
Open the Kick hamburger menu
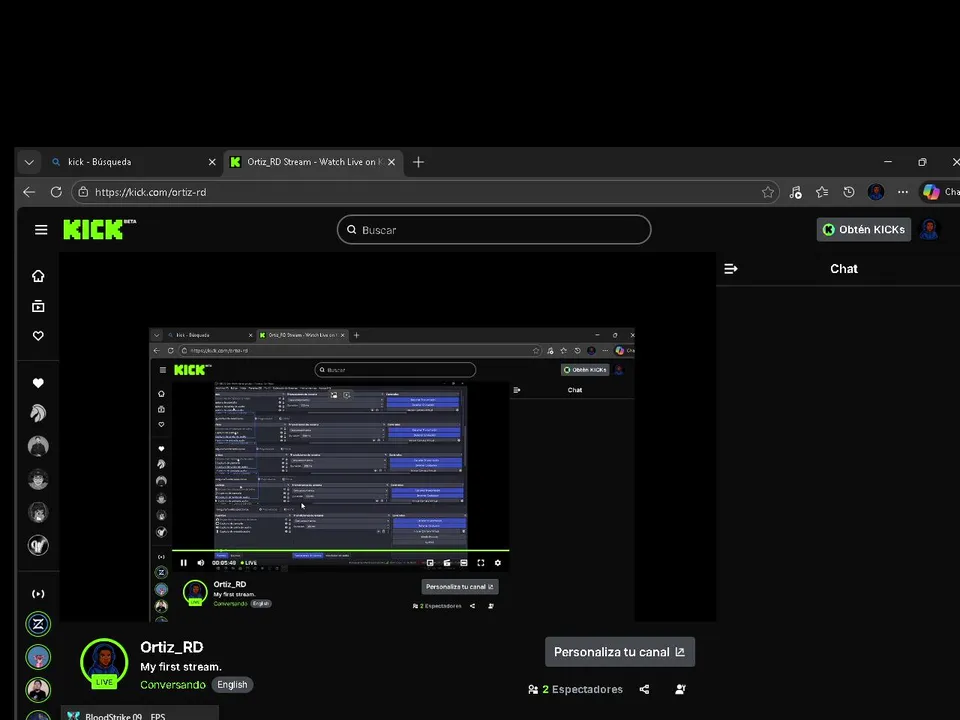tap(41, 230)
